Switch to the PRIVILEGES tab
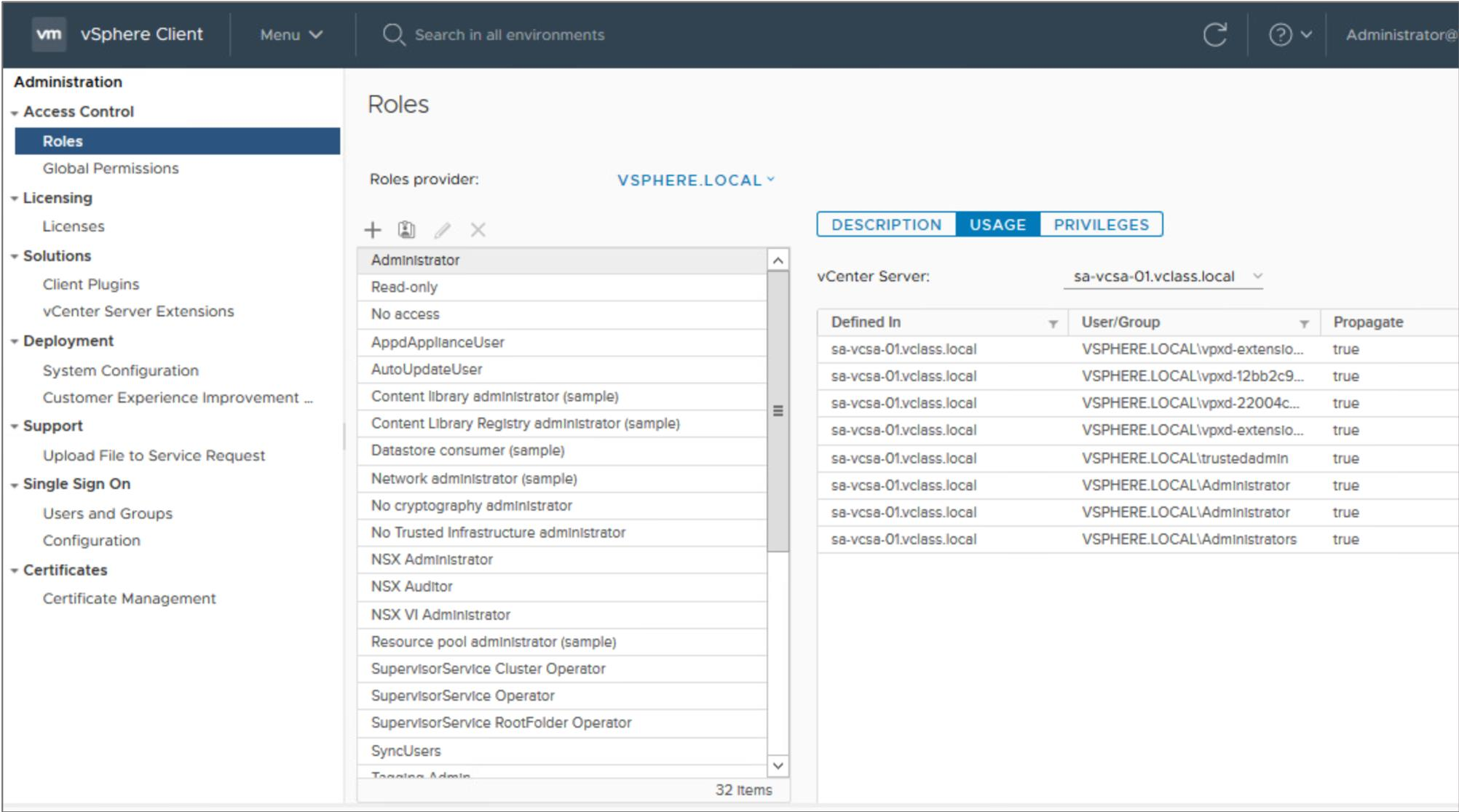1459x812 pixels. 1101,224
